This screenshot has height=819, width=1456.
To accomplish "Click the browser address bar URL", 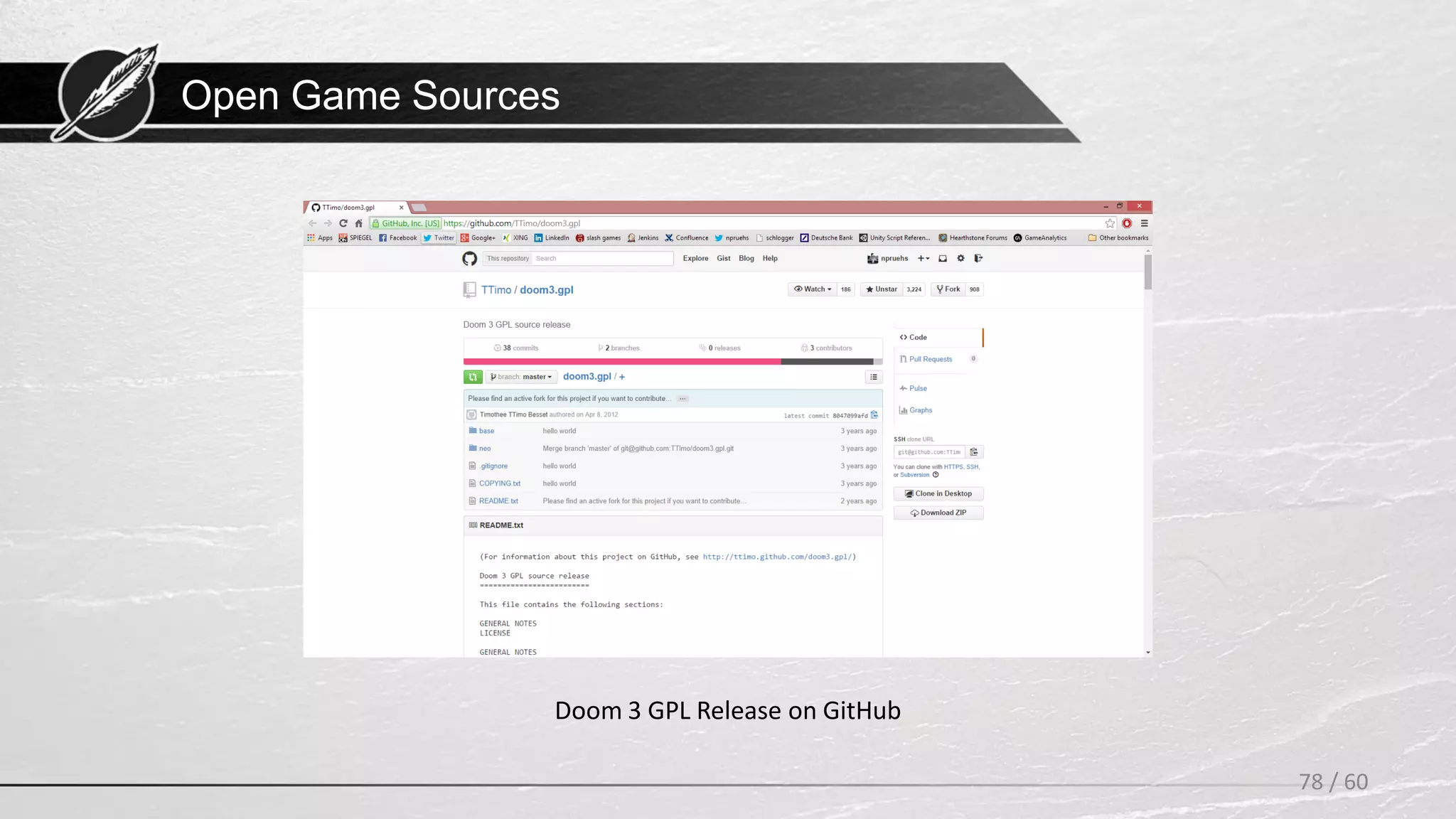I will click(512, 223).
